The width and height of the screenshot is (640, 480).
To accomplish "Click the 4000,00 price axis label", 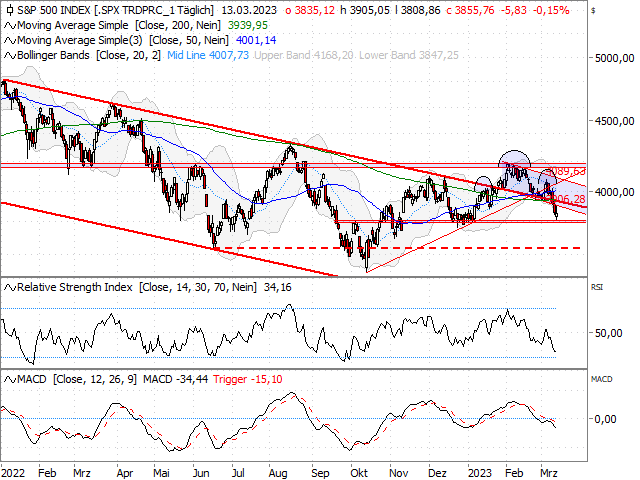I will 614,192.
